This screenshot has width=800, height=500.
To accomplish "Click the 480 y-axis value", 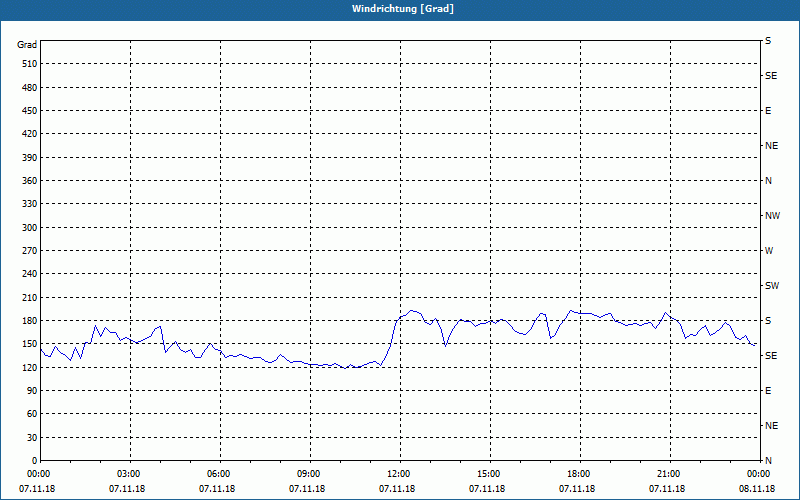I will pyautogui.click(x=30, y=88).
